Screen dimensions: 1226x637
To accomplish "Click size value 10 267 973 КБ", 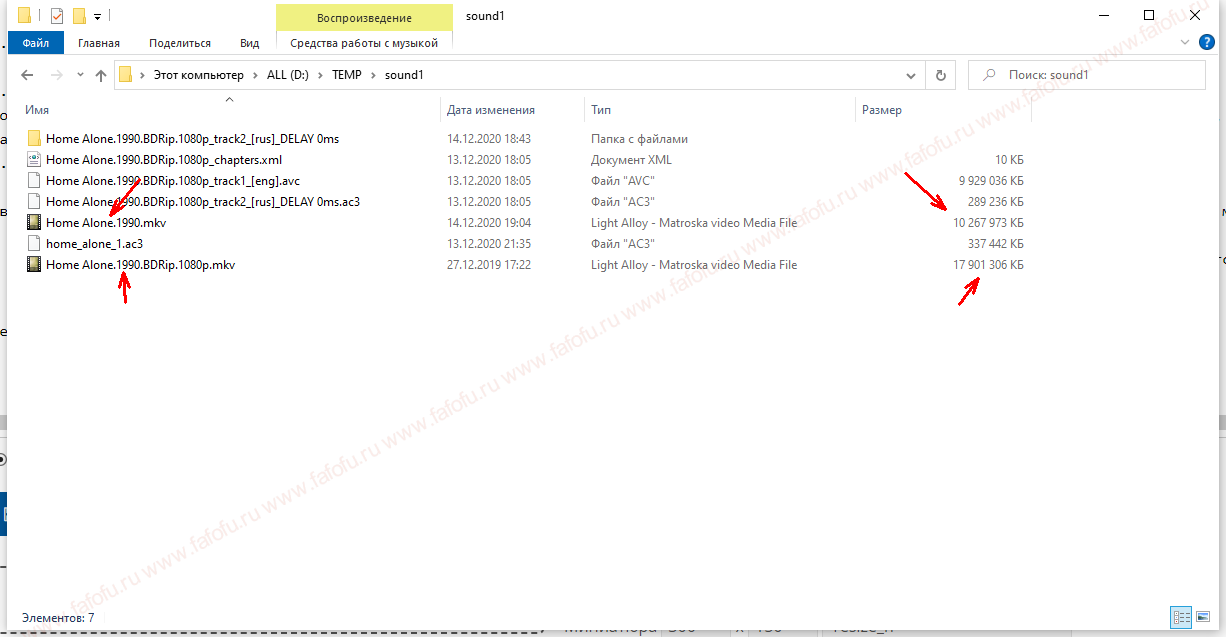I will point(988,223).
